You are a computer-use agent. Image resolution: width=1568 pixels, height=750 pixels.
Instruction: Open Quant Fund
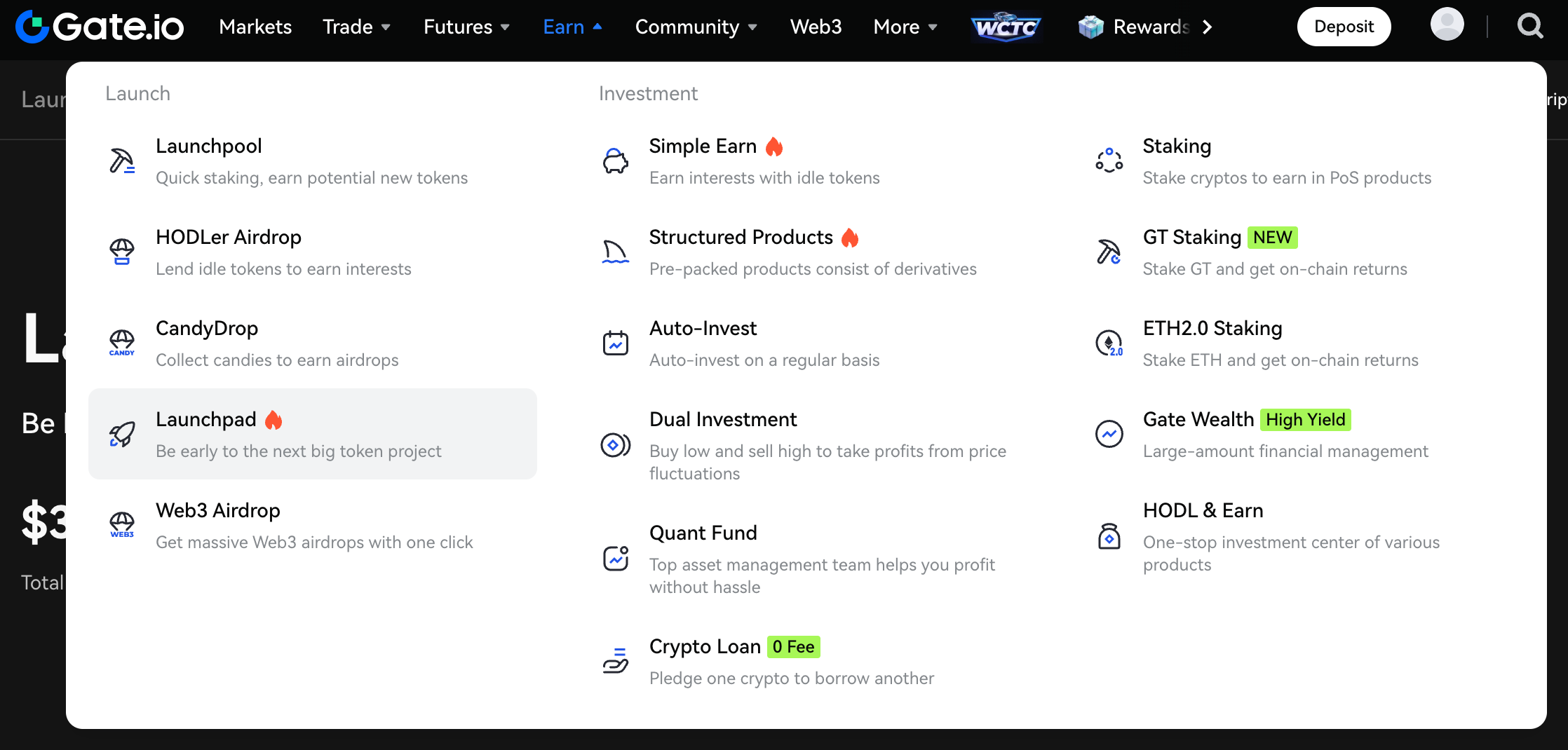806,559
